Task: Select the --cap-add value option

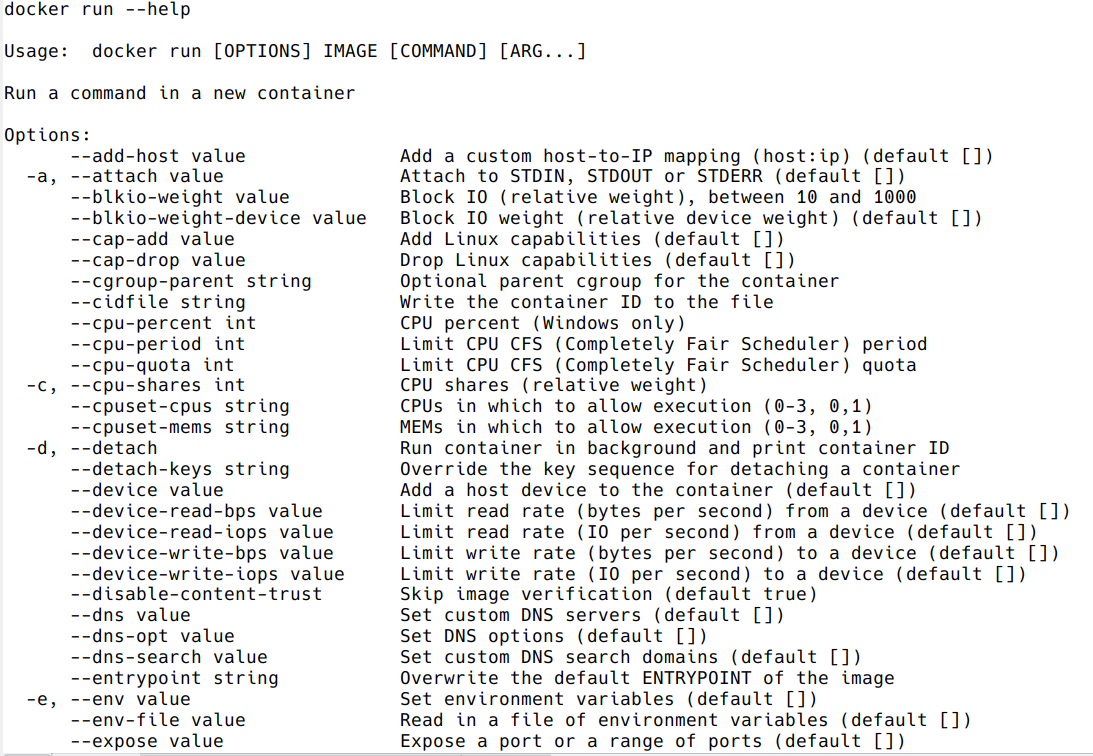Action: 152,240
